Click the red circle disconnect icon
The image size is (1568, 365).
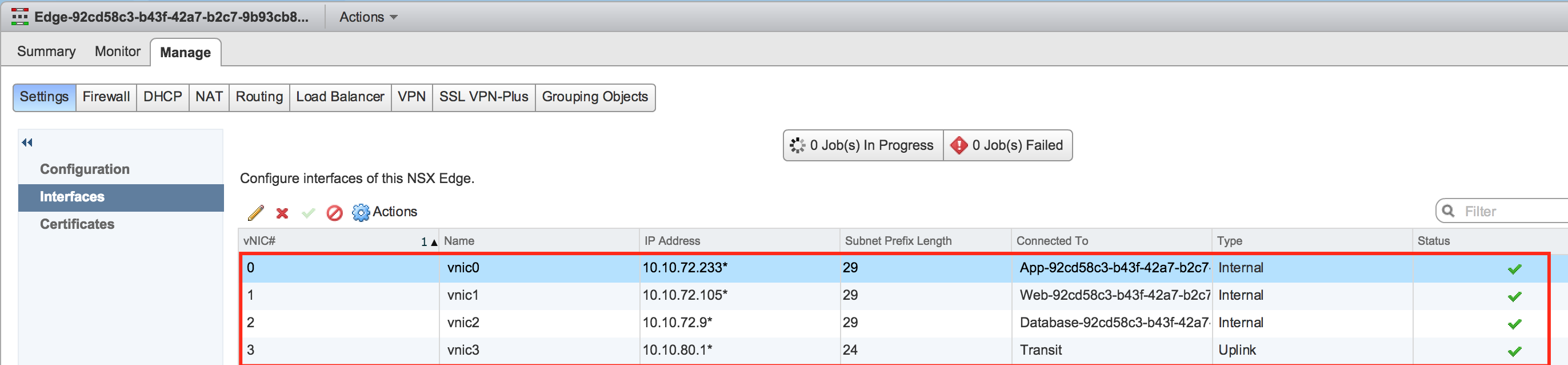pyautogui.click(x=334, y=213)
